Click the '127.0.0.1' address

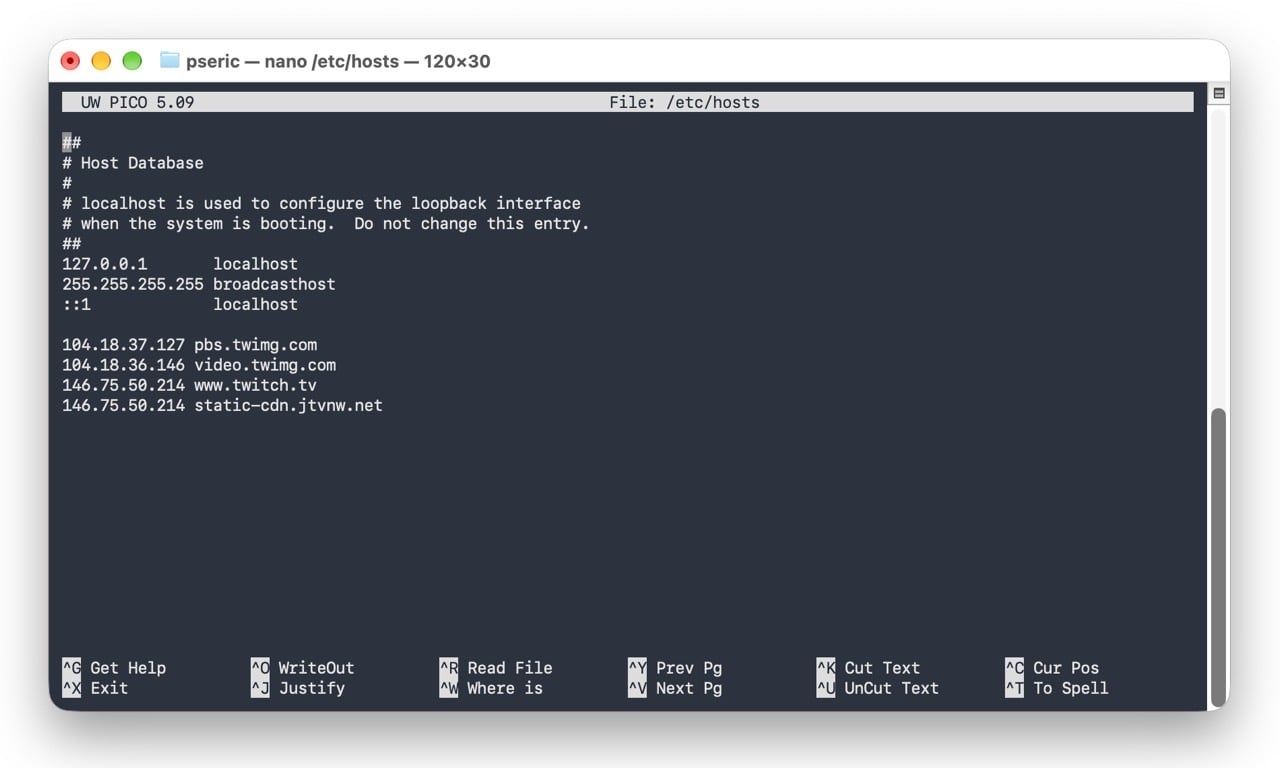pyautogui.click(x=104, y=264)
